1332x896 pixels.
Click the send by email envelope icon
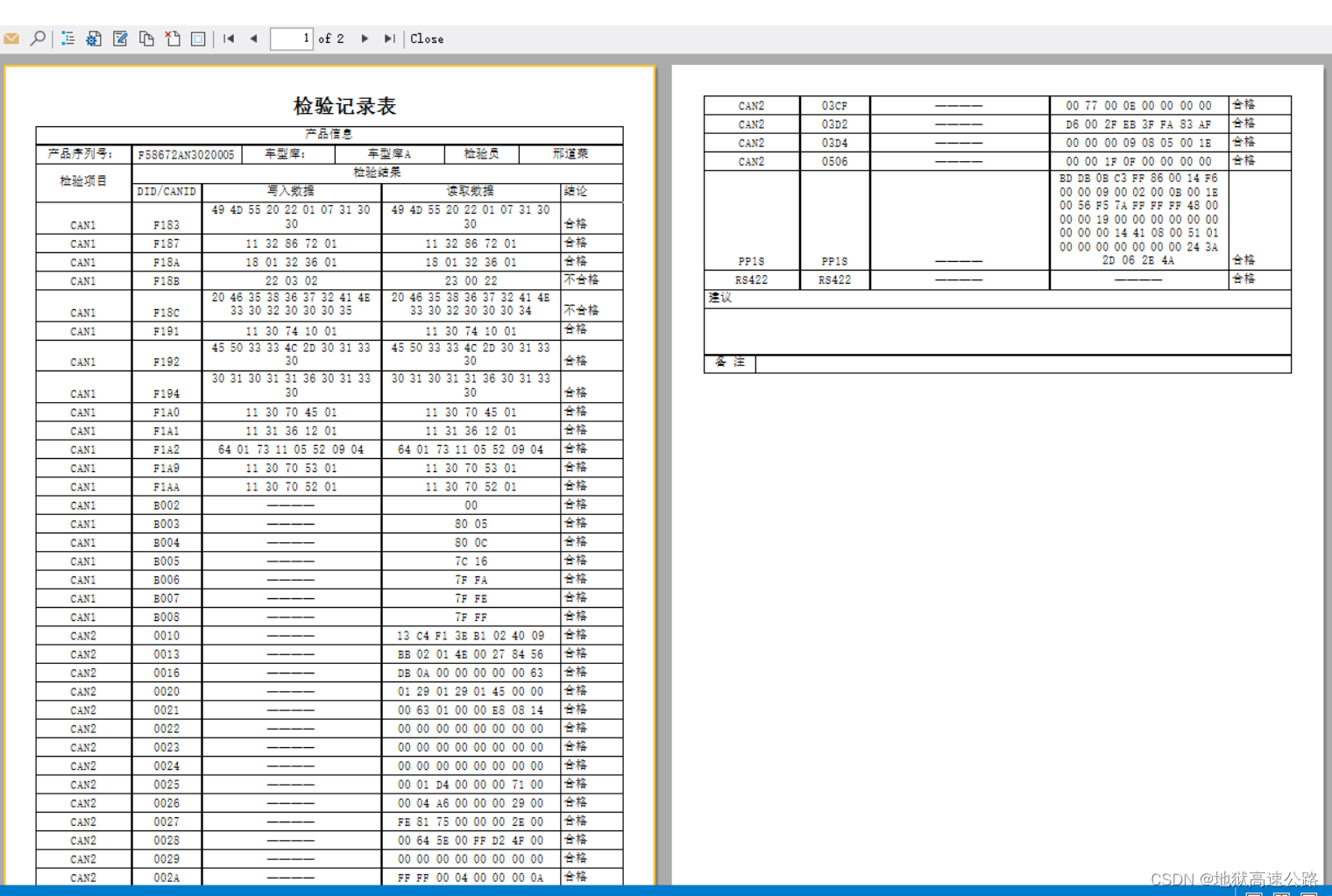[11, 39]
